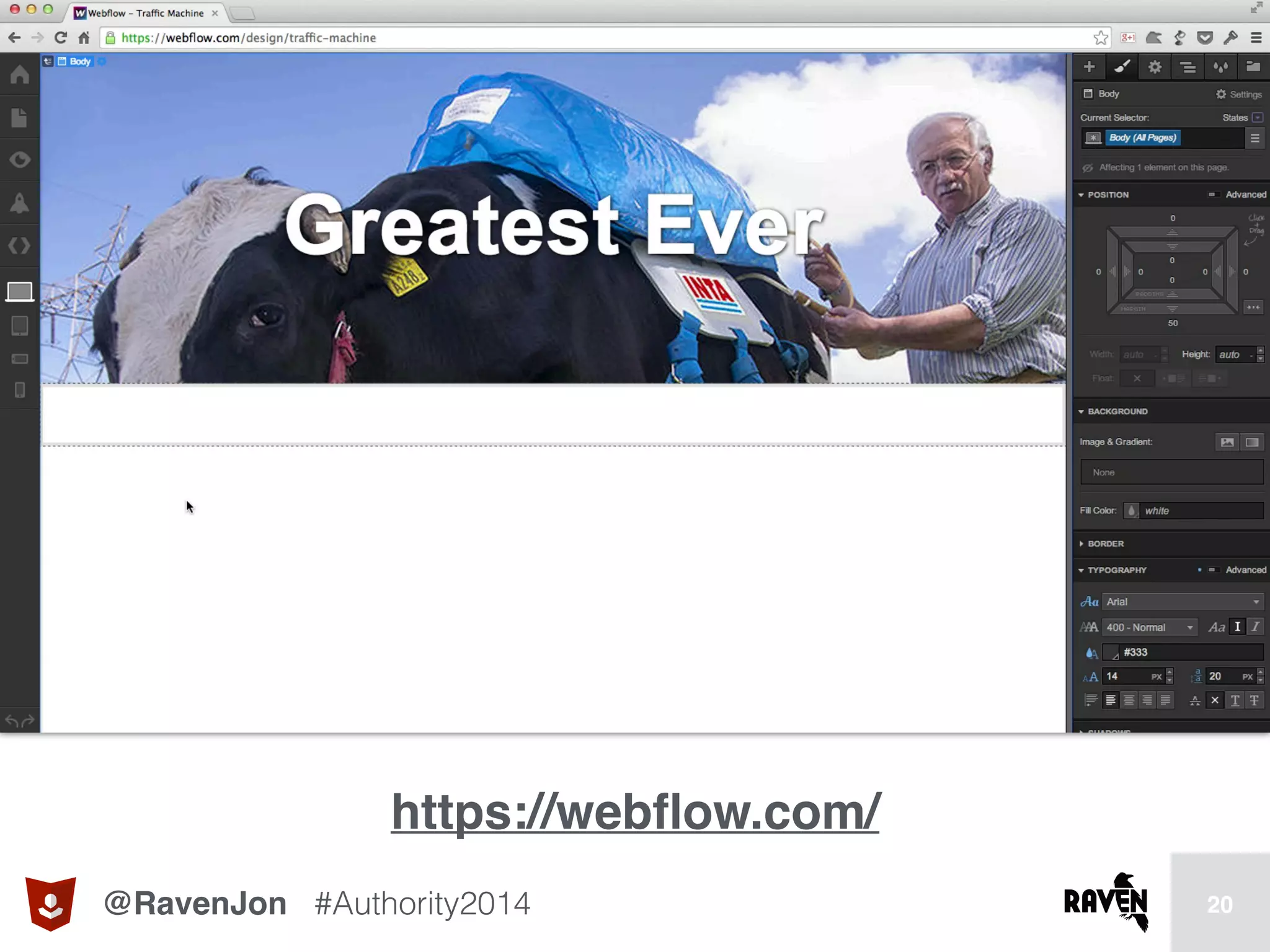Decrease line height with stepper down
1270x952 pixels.
coord(1260,681)
